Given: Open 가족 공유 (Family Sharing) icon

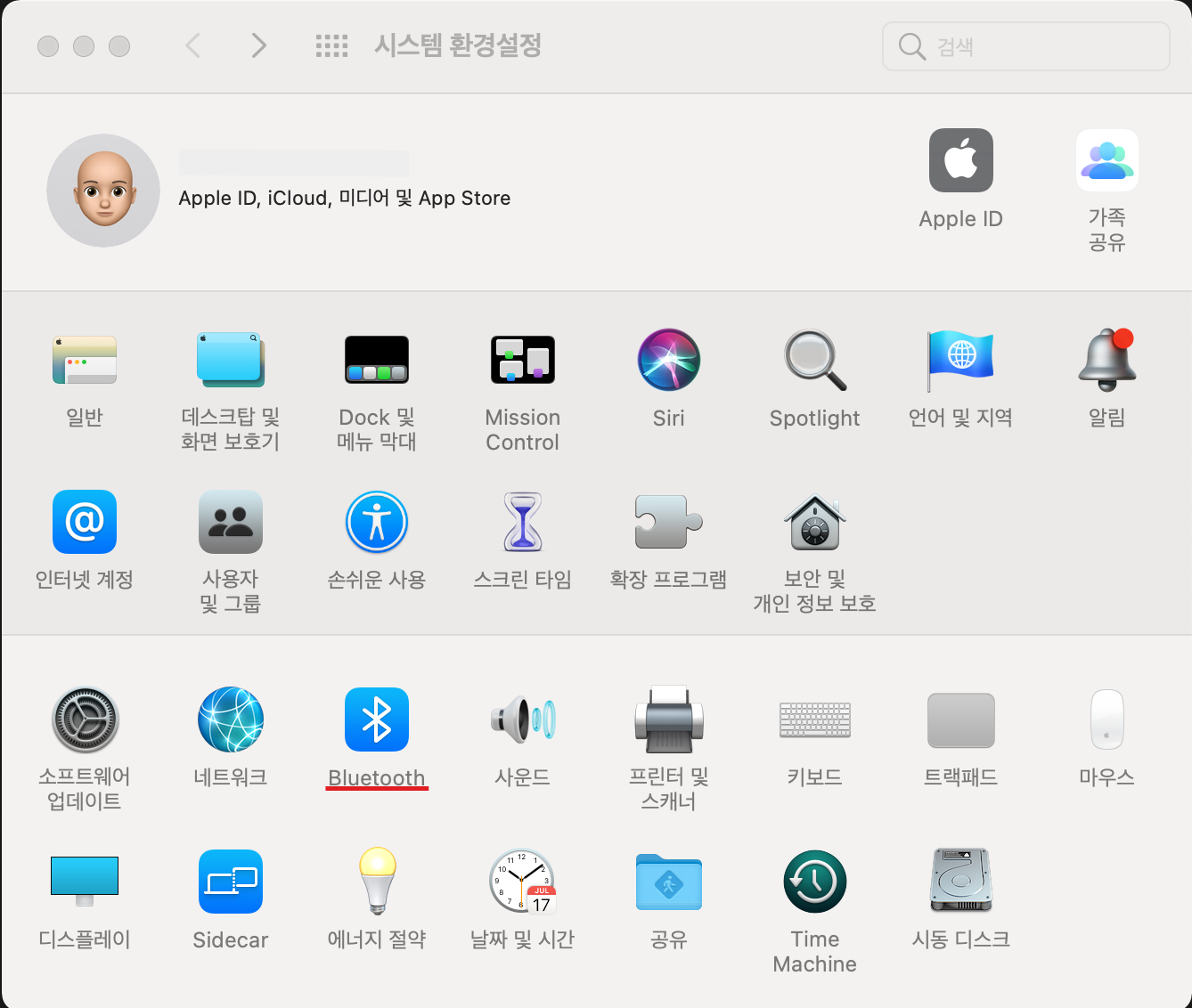Looking at the screenshot, I should (1107, 160).
